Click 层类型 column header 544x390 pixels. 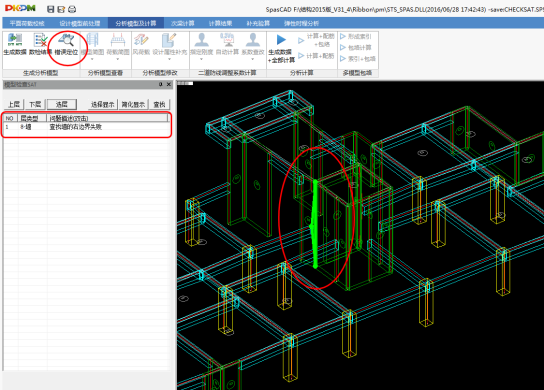(x=32, y=118)
